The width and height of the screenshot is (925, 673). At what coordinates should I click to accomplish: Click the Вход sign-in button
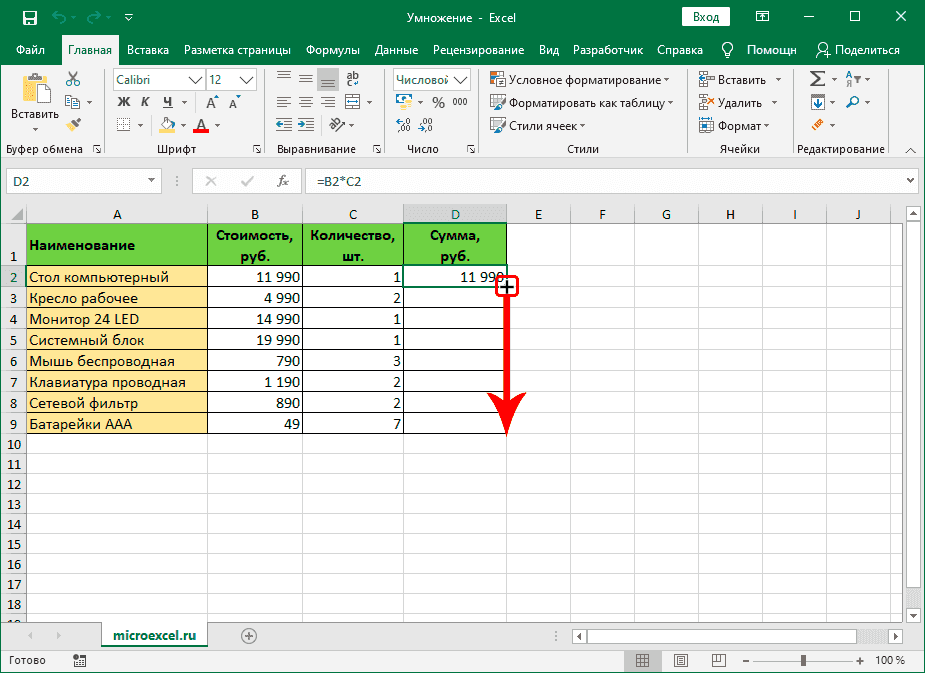click(x=706, y=17)
